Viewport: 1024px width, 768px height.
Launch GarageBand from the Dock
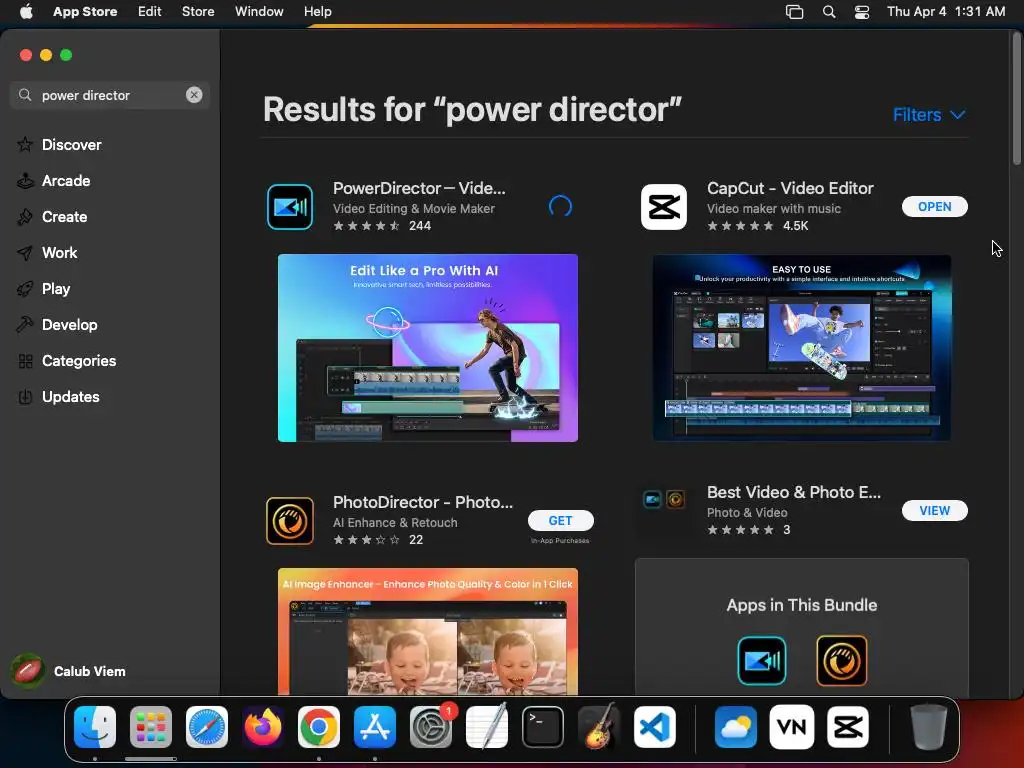click(598, 727)
